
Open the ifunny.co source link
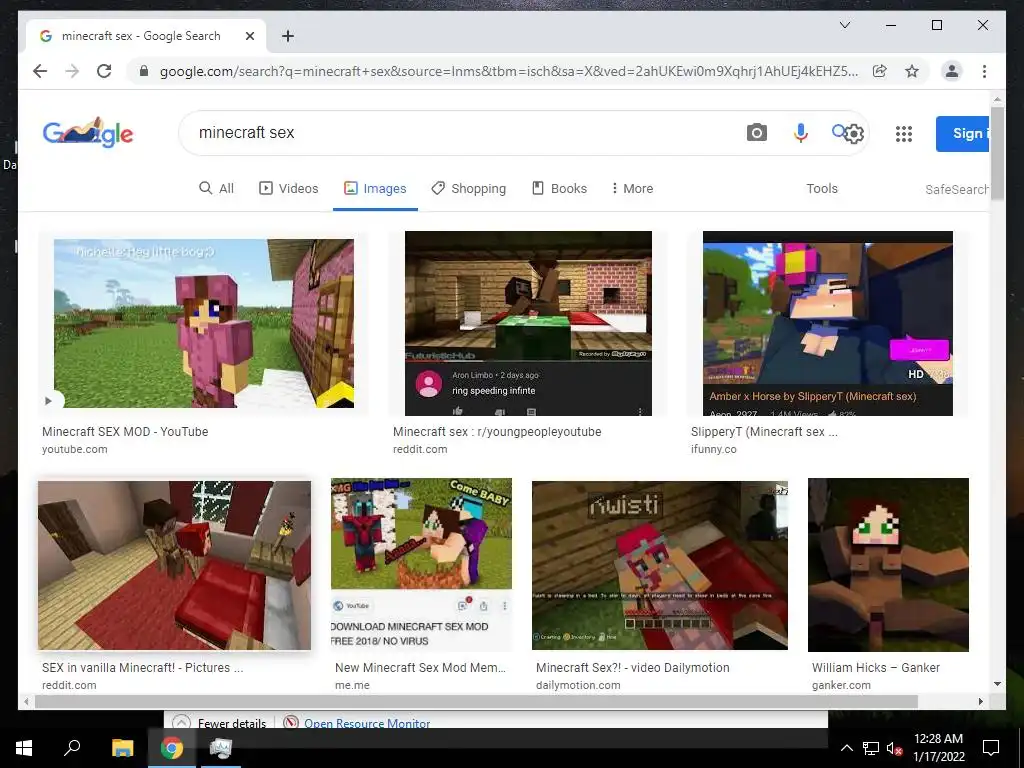pyautogui.click(x=713, y=449)
